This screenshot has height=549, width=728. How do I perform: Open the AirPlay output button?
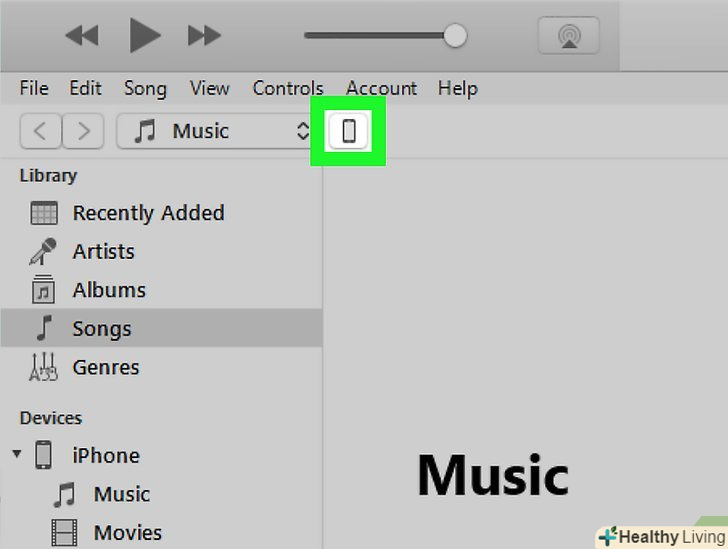click(568, 36)
